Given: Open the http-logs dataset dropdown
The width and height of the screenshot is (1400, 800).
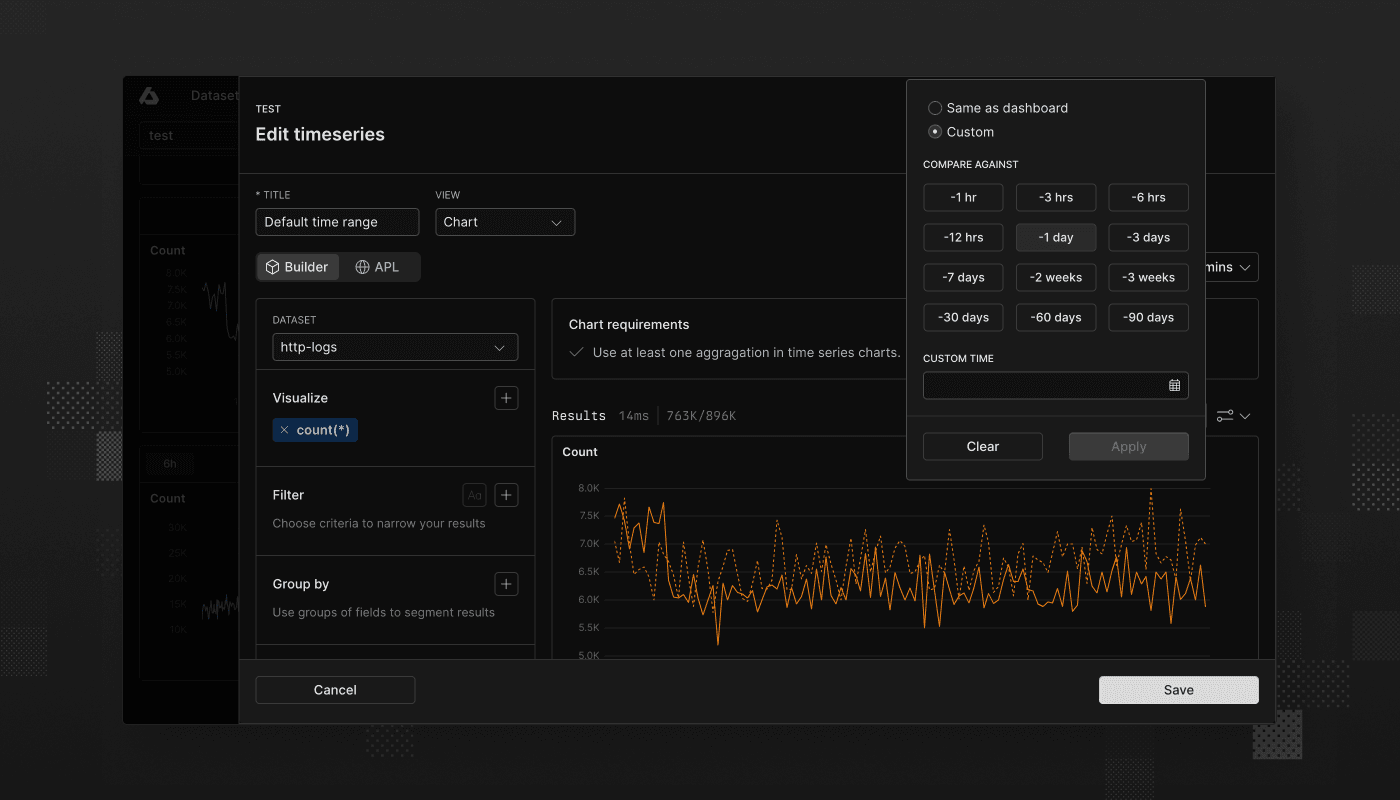Looking at the screenshot, I should pos(394,347).
